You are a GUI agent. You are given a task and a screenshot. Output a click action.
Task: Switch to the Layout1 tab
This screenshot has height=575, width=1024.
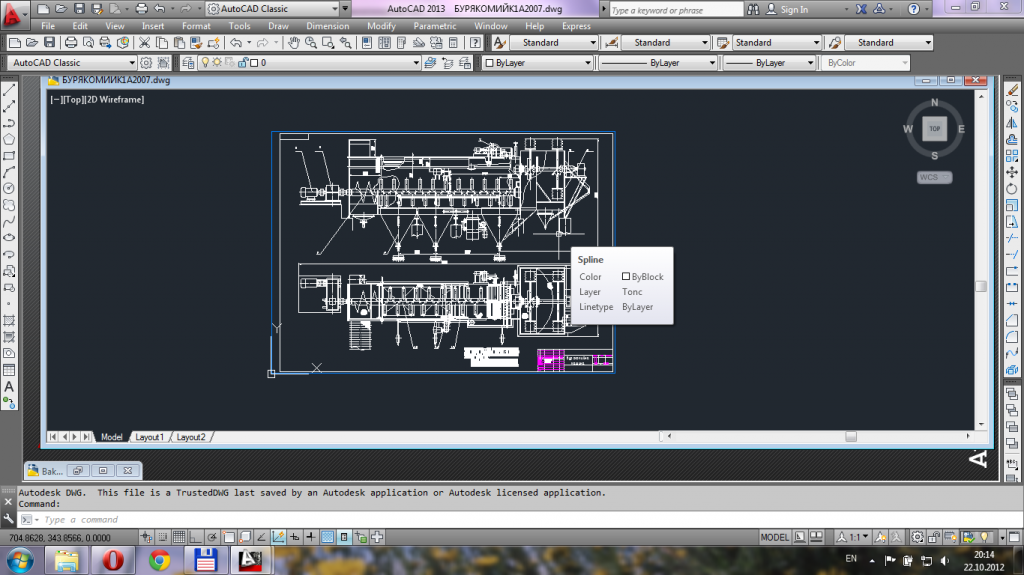(x=149, y=437)
